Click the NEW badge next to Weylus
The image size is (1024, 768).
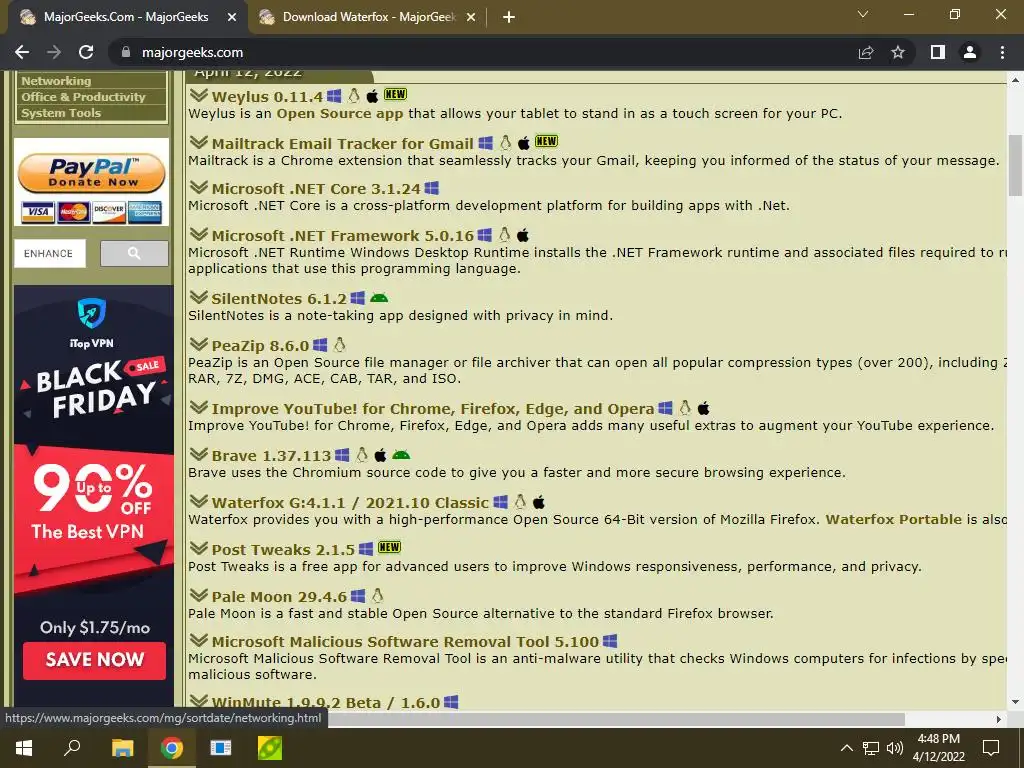pos(395,94)
